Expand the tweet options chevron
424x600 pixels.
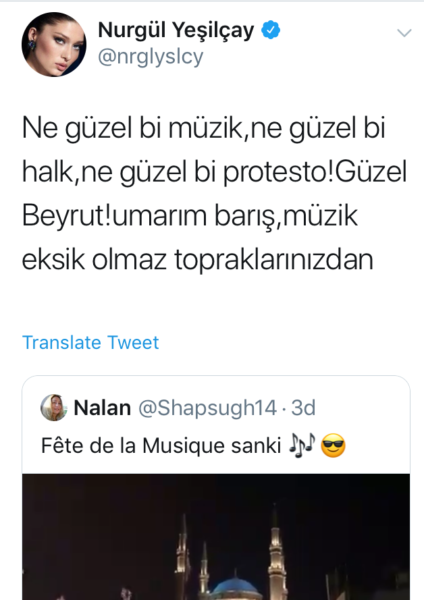(404, 33)
